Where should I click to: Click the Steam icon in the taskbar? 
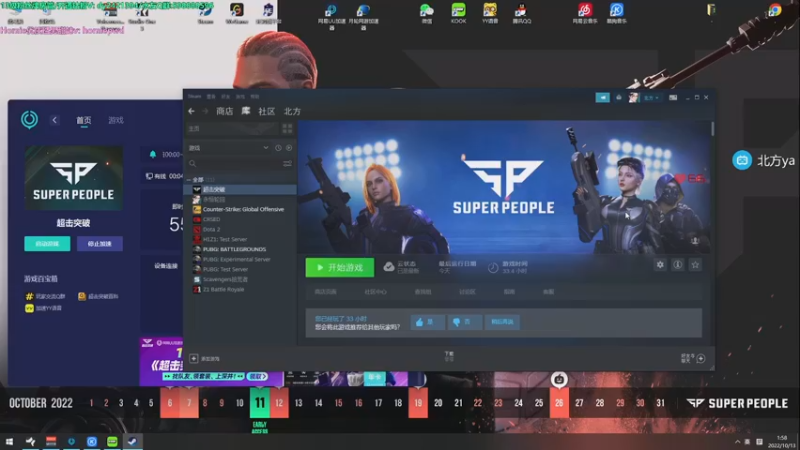click(x=132, y=442)
